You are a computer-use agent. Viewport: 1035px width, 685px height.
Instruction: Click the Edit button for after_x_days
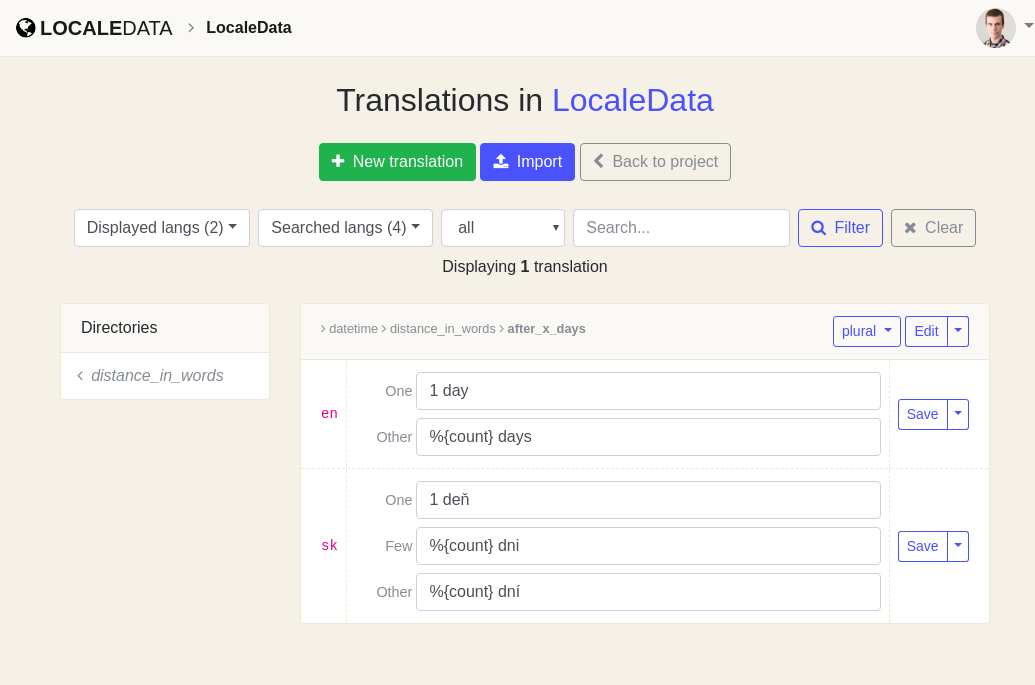926,331
